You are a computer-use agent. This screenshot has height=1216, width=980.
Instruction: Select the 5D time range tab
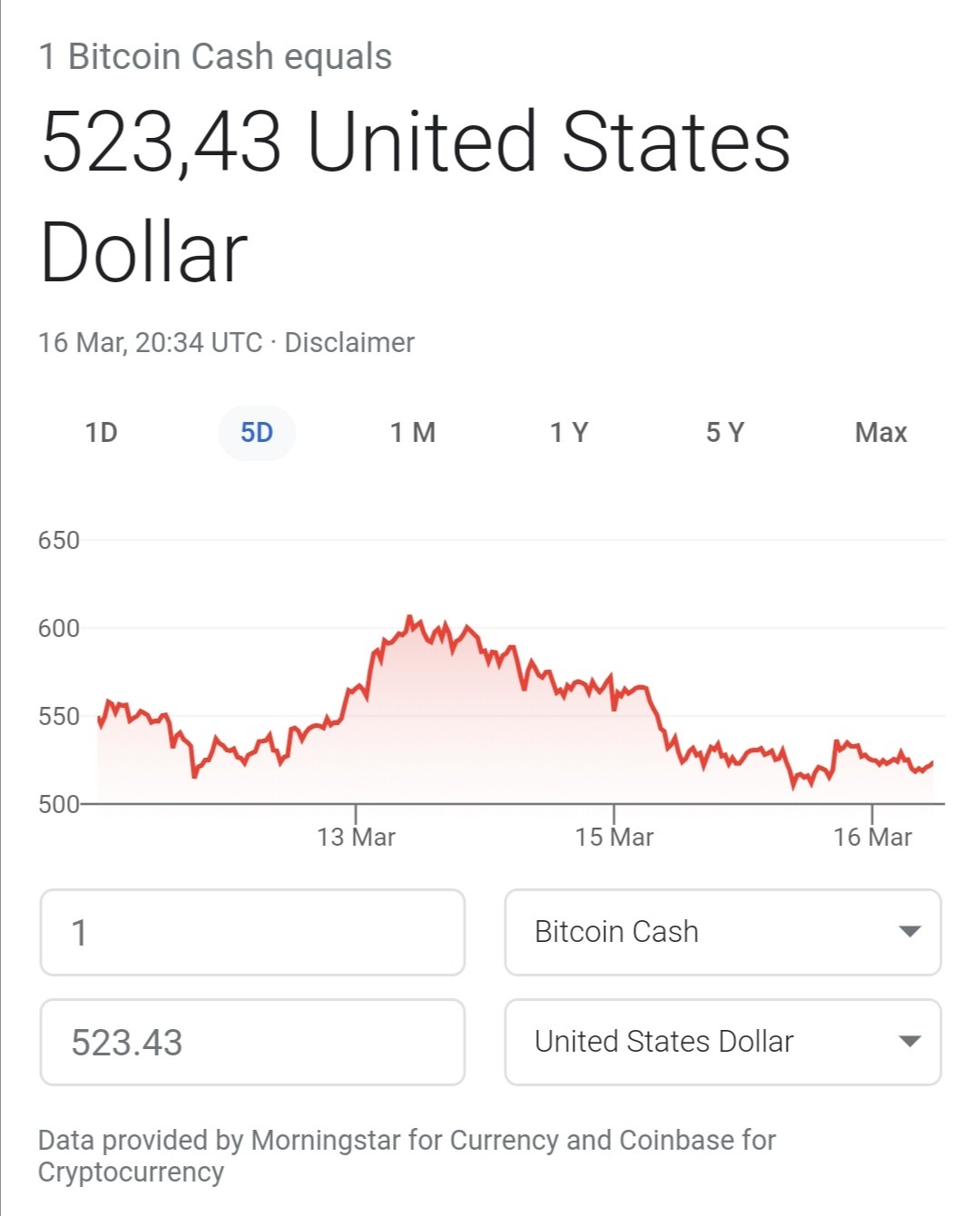pyautogui.click(x=257, y=433)
